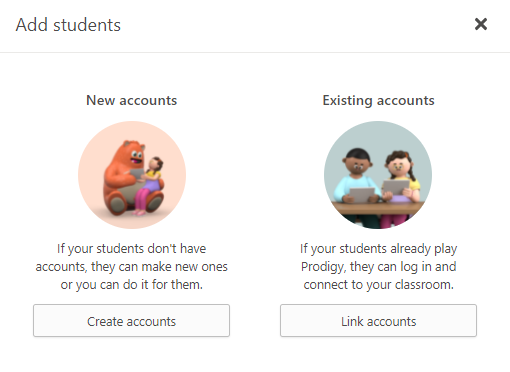The image size is (510, 372).
Task: Click the Link accounts button
Action: pos(378,321)
